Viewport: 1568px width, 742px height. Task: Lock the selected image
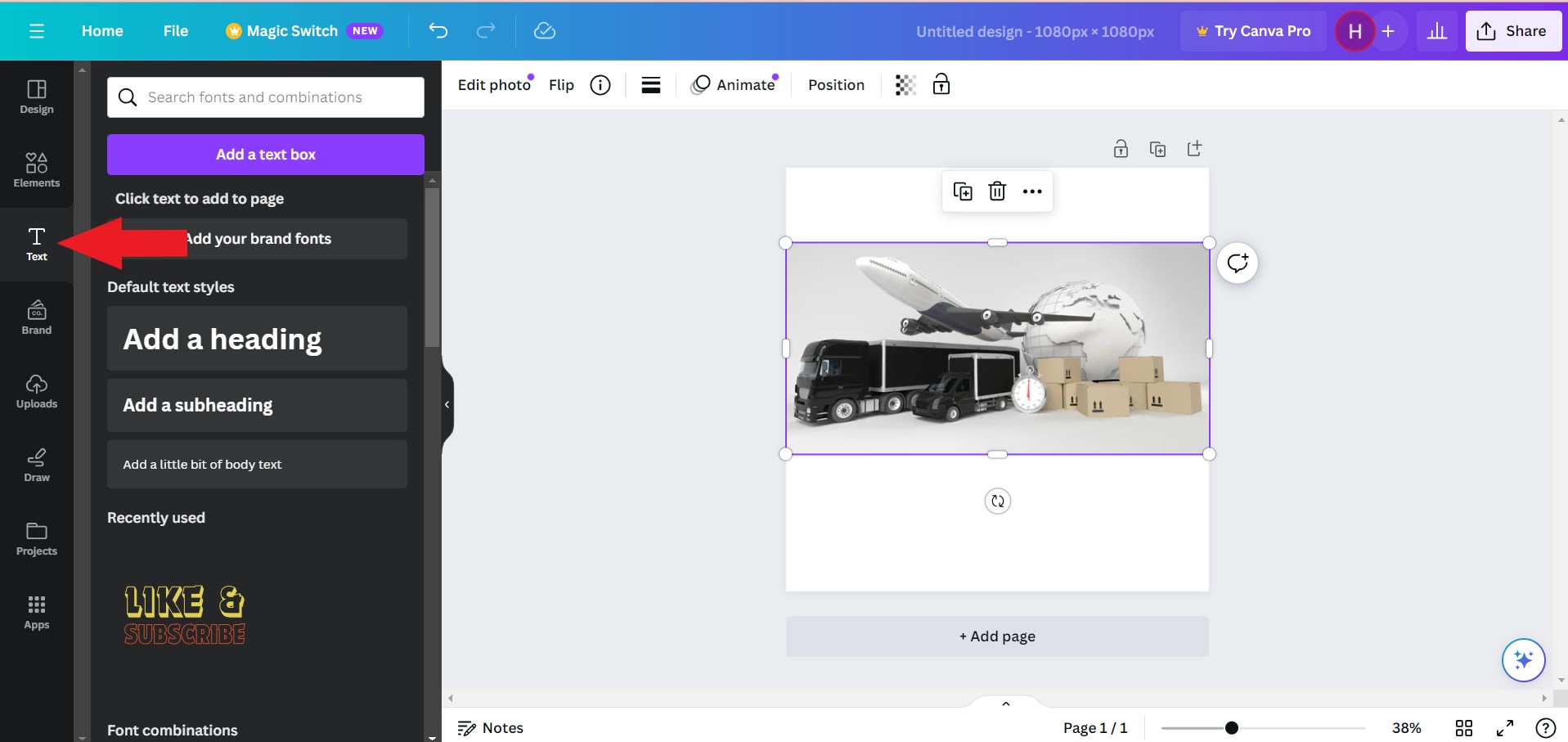(x=941, y=84)
